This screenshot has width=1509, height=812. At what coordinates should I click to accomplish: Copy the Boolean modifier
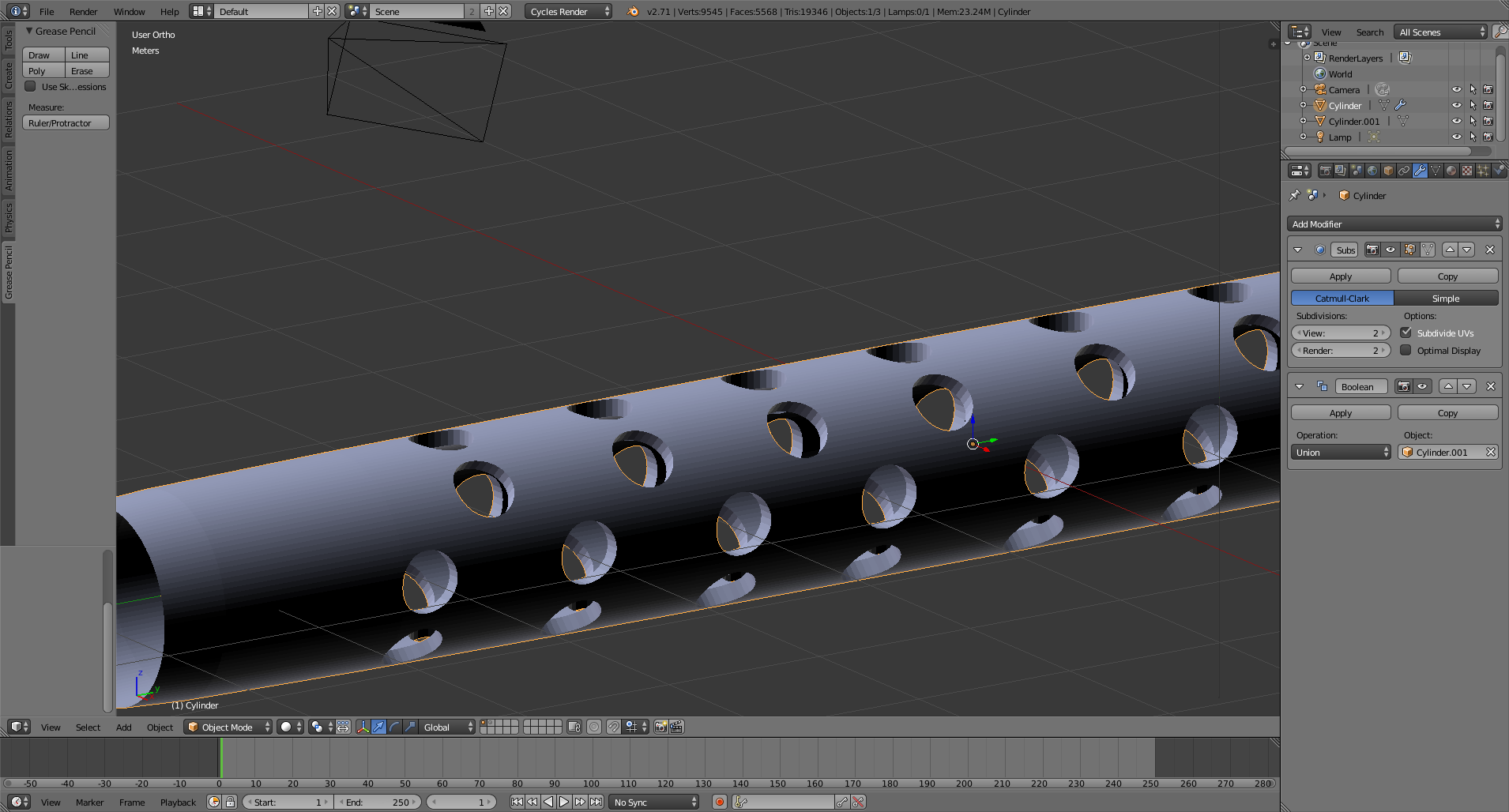pyautogui.click(x=1447, y=412)
